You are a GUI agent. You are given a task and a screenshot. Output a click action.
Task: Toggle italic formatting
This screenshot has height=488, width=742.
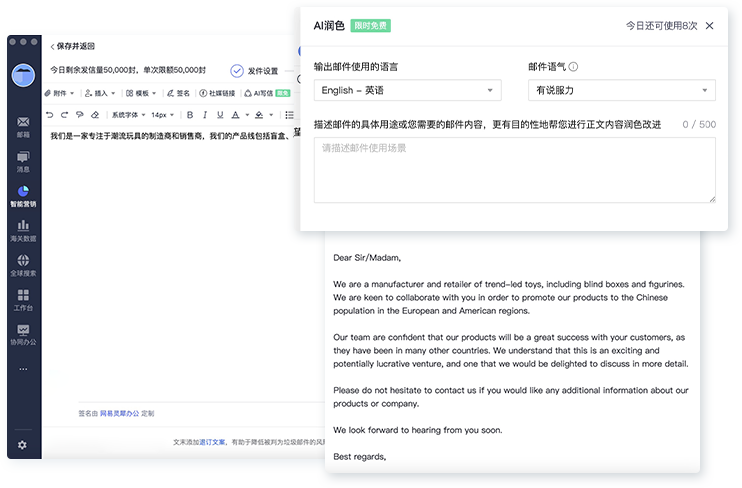pos(207,115)
